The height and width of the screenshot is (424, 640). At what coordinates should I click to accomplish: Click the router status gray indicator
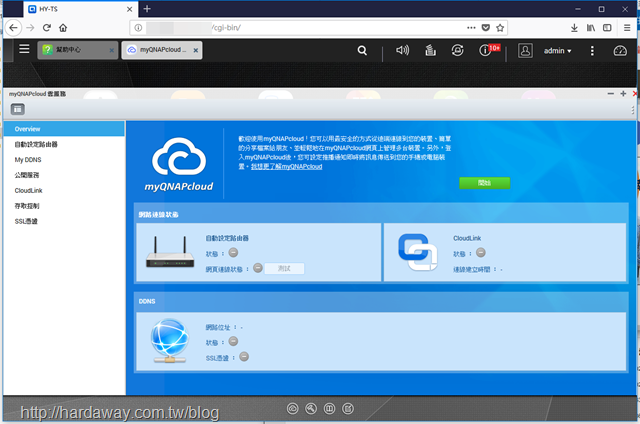click(233, 253)
